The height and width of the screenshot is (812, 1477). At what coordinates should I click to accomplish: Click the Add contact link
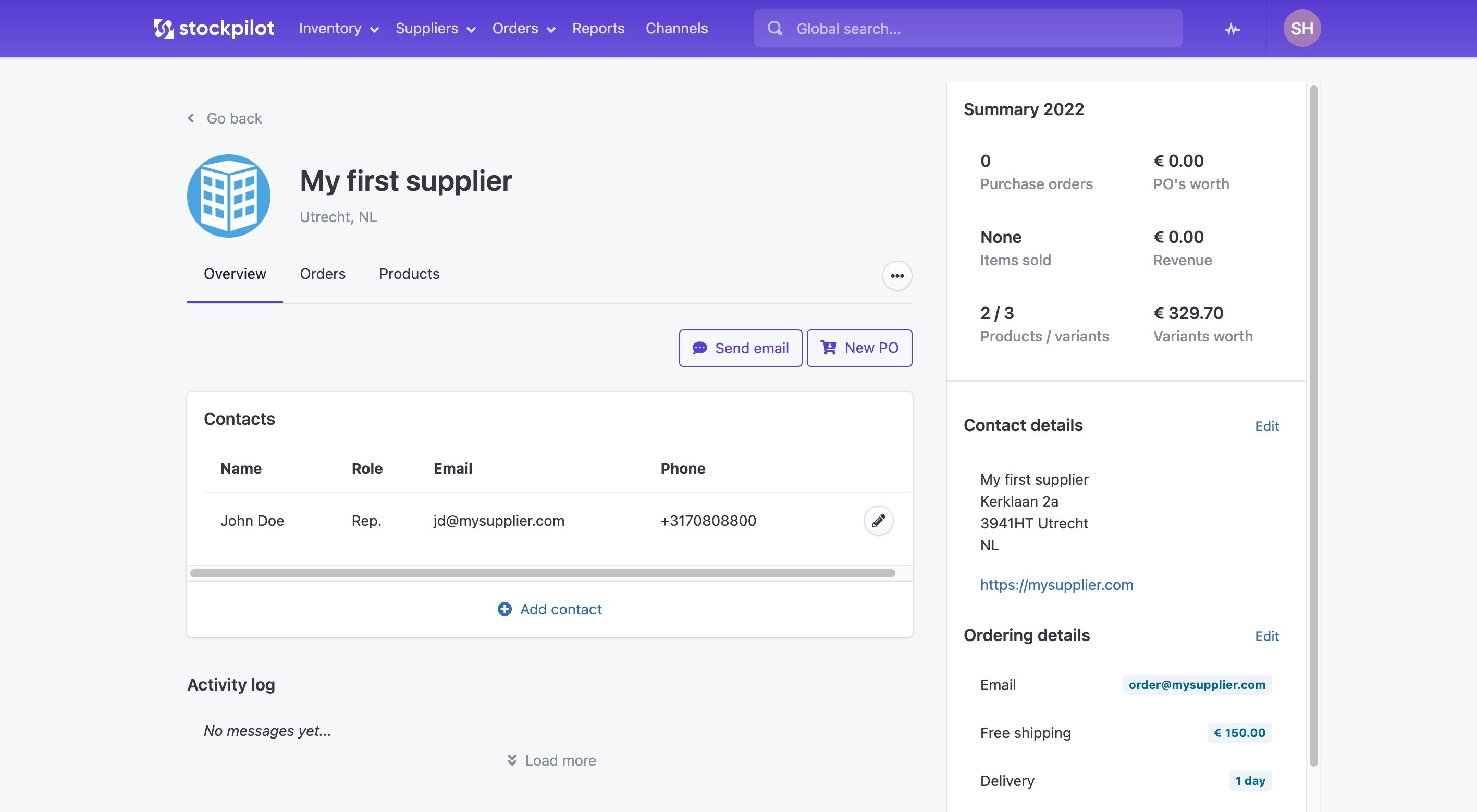[549, 609]
